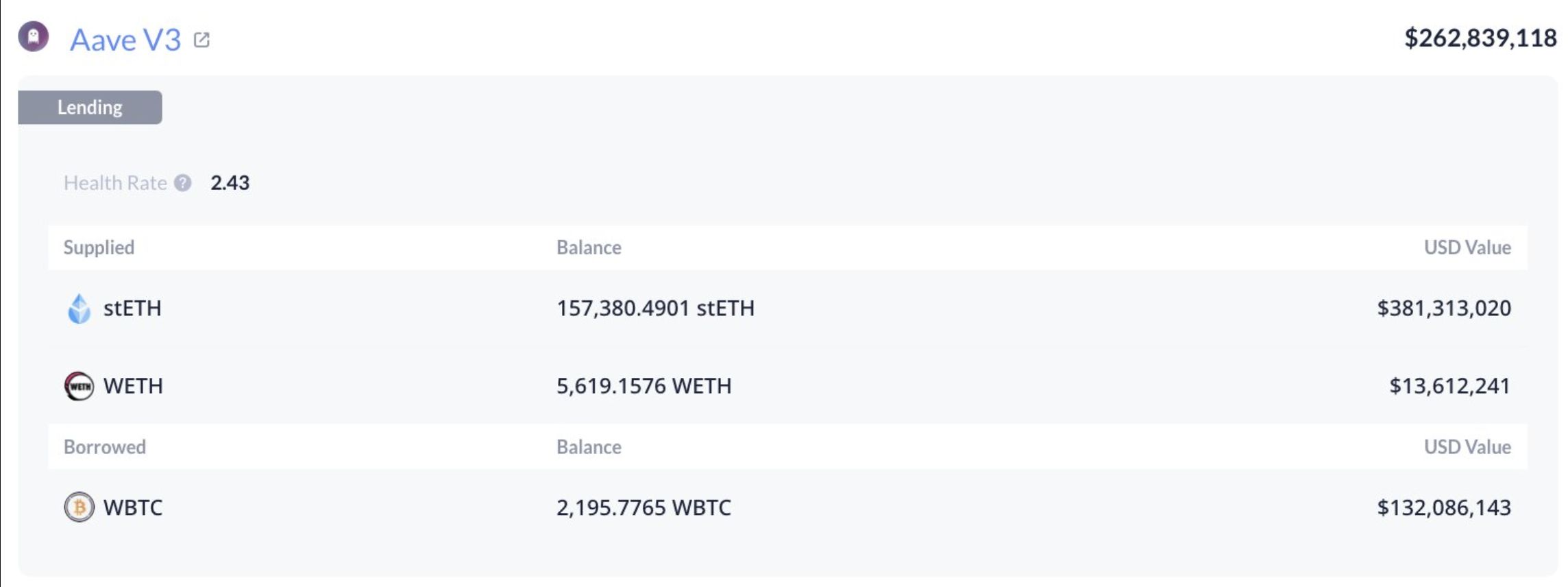Click the Health Rate help question mark
Screen dimensions: 1568x587
point(183,182)
